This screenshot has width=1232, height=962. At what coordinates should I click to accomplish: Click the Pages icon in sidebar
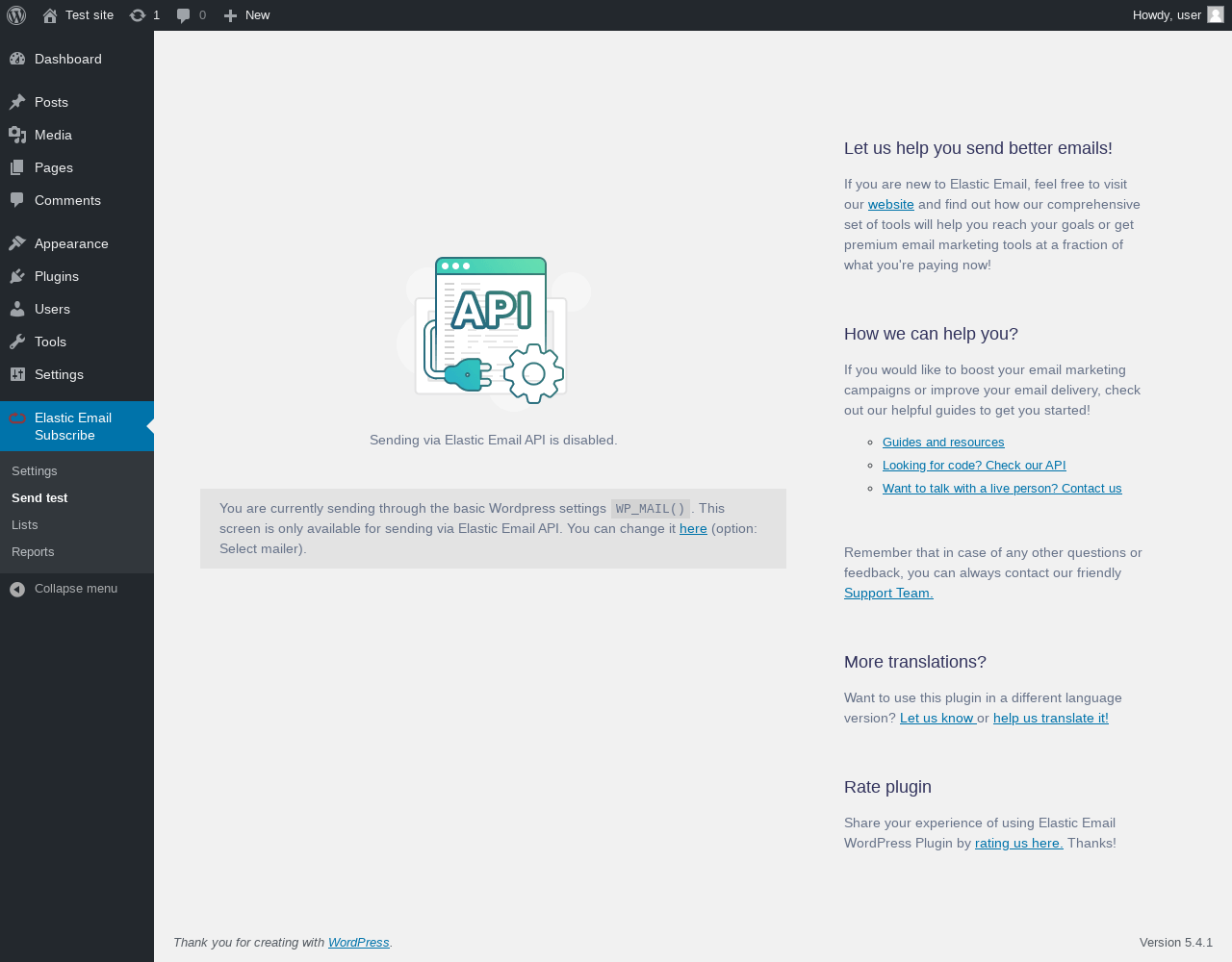(x=17, y=167)
